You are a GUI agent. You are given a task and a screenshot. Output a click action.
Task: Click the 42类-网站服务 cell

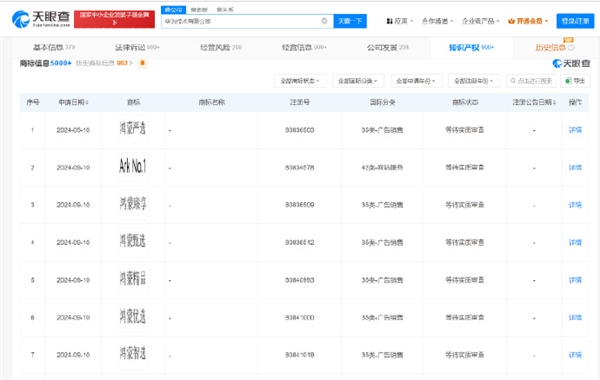coord(382,168)
